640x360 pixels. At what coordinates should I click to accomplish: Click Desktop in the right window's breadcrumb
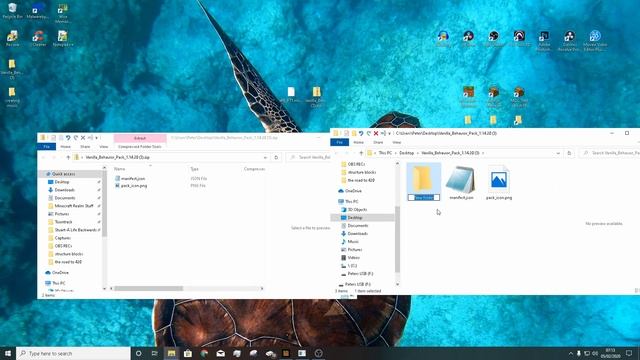pyautogui.click(x=407, y=153)
